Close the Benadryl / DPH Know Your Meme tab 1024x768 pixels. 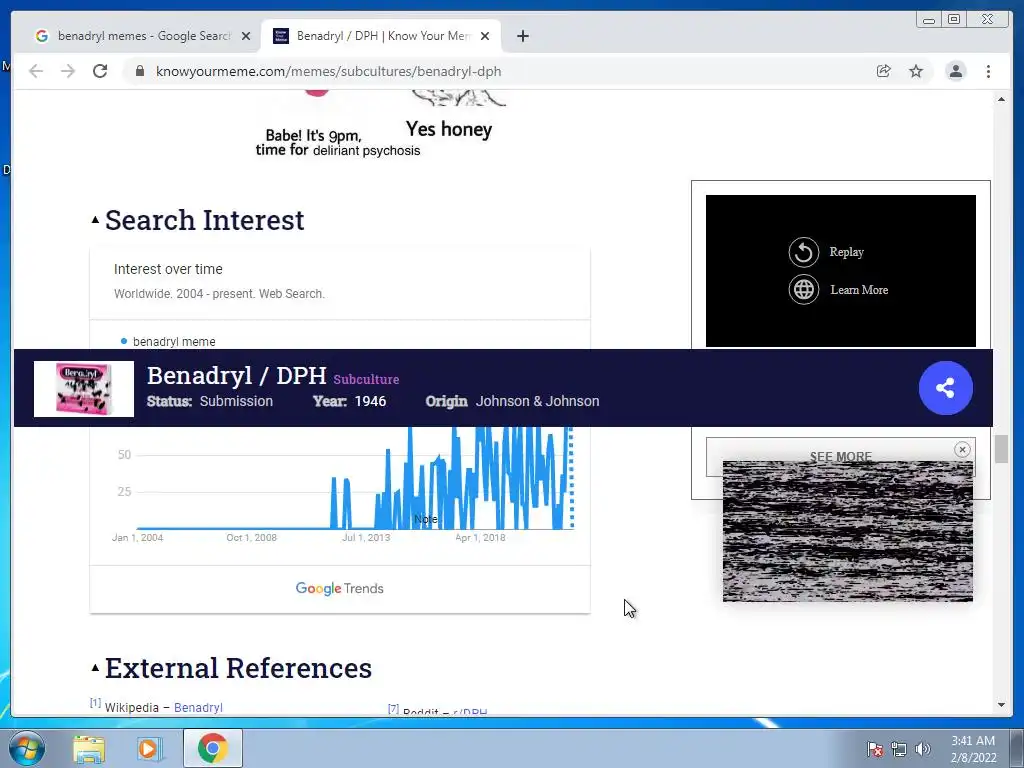point(485,36)
